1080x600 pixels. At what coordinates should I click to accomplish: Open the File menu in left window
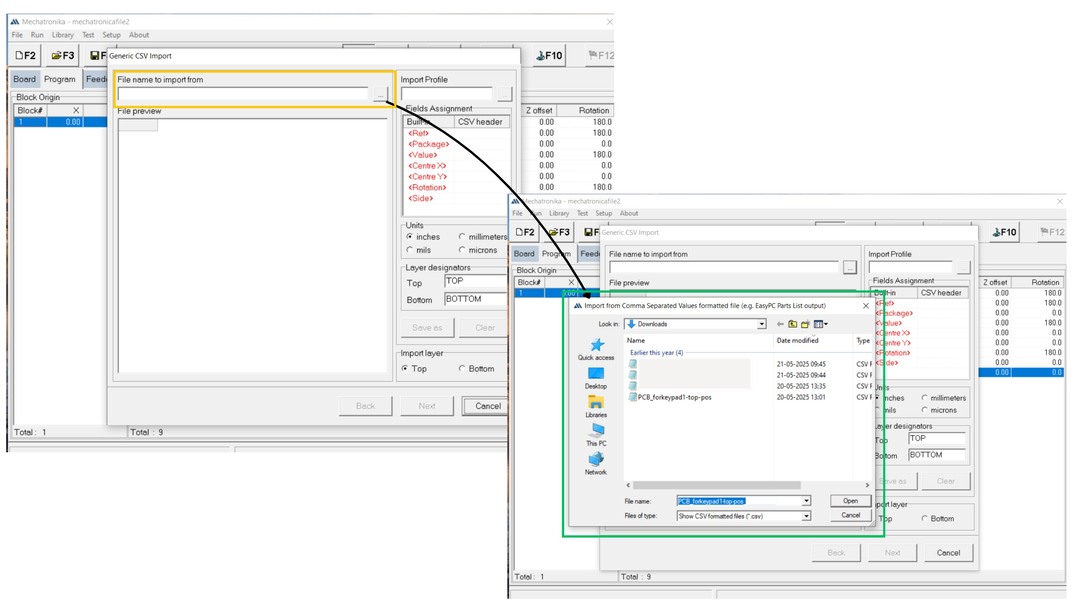pyautogui.click(x=17, y=35)
